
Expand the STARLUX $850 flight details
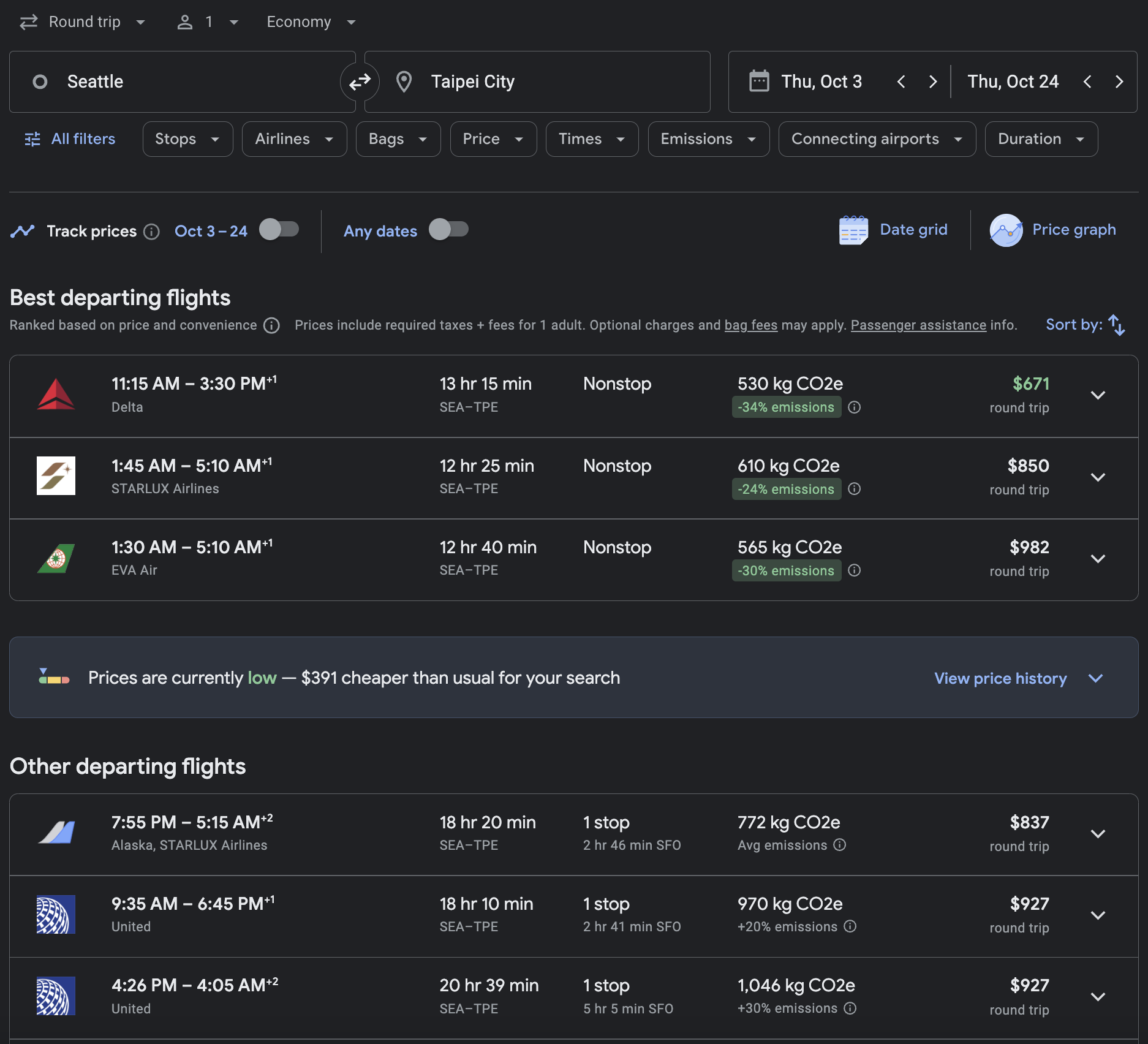click(1098, 477)
